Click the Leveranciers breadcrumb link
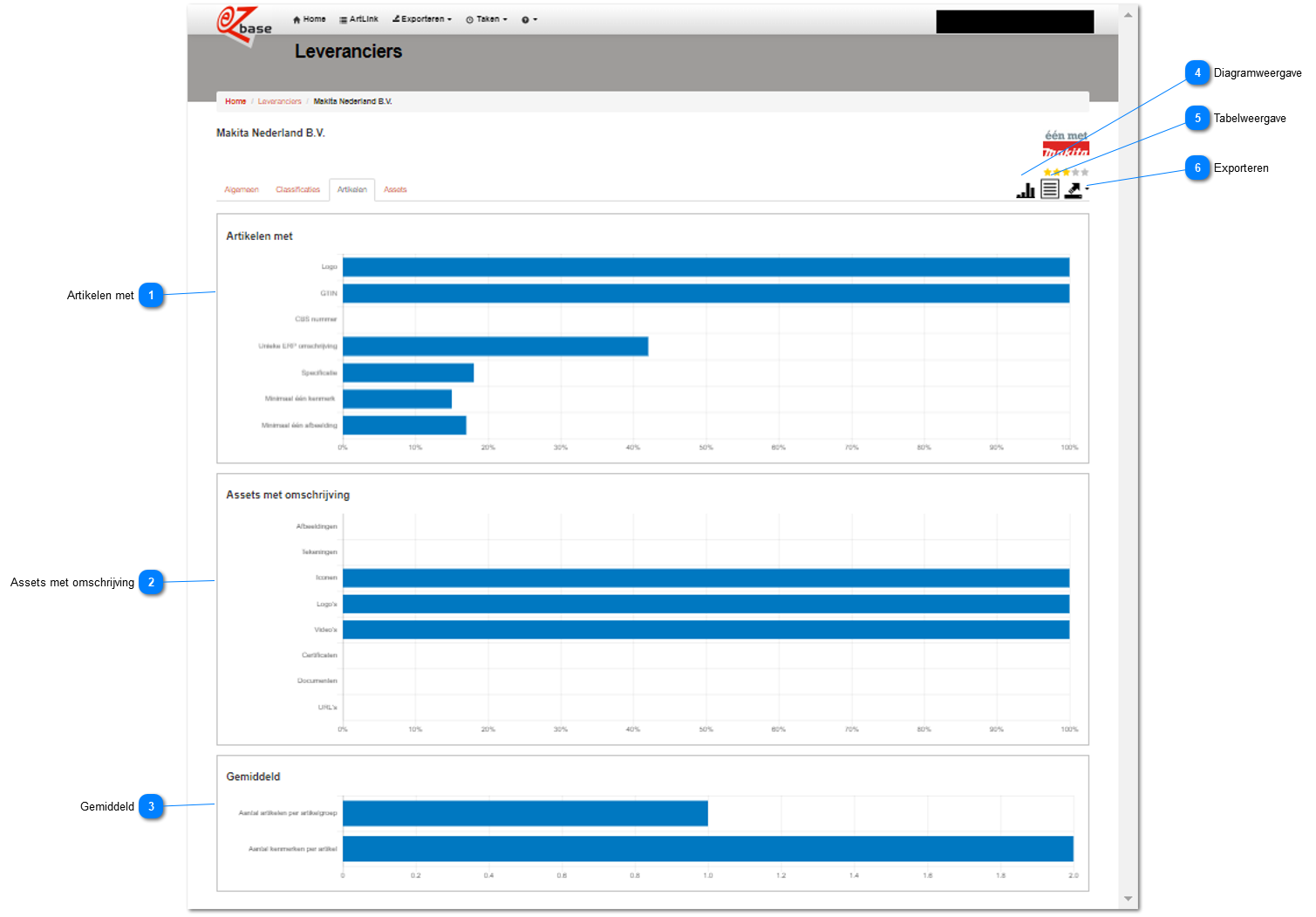 (x=279, y=101)
